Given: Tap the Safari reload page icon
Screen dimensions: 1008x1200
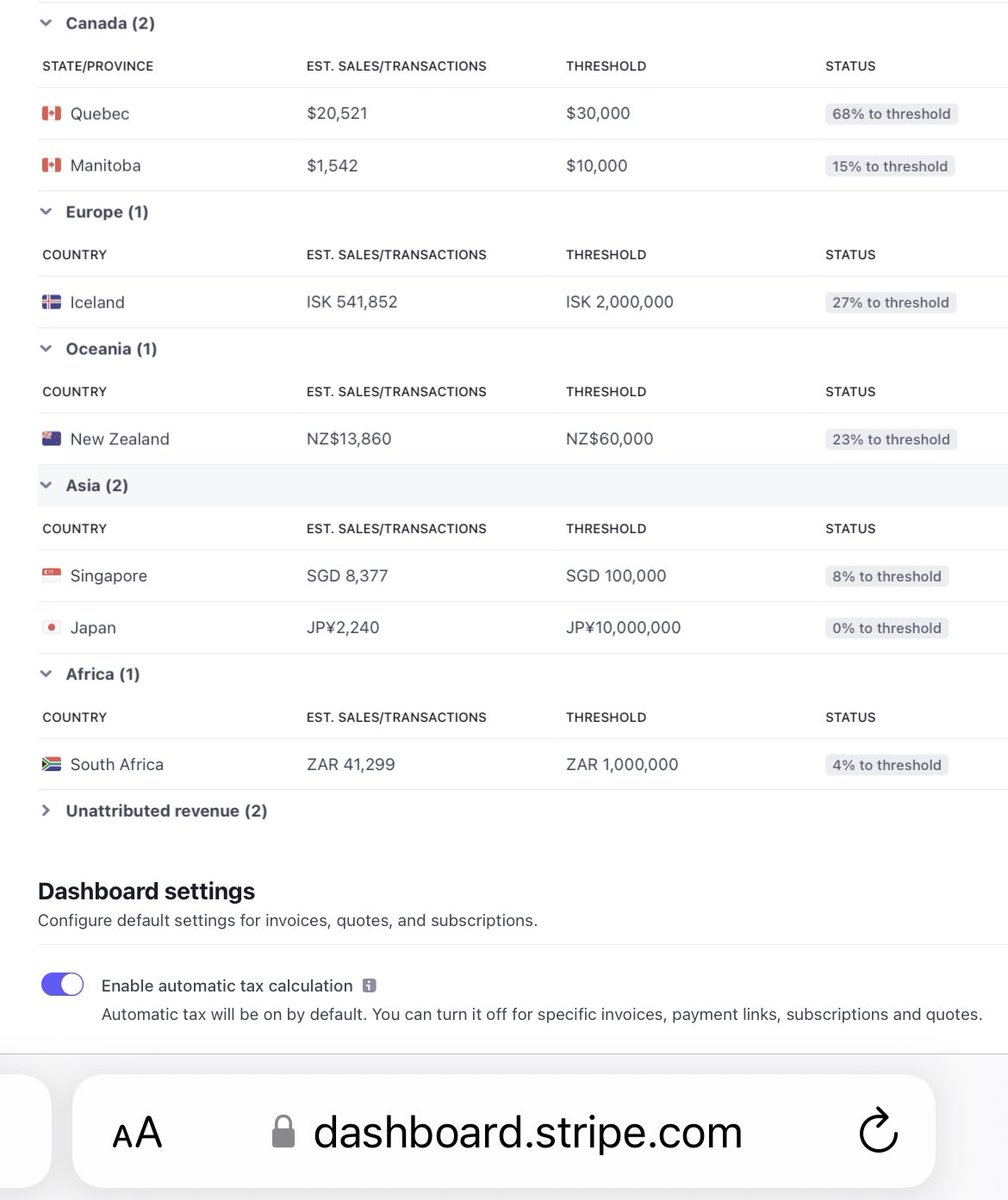Looking at the screenshot, I should point(878,1132).
